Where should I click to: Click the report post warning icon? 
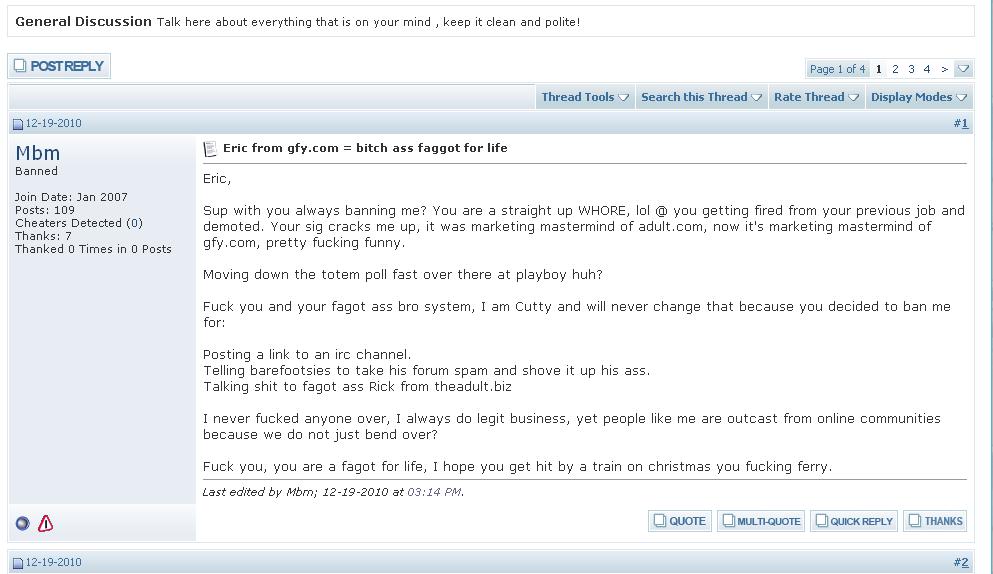point(46,523)
